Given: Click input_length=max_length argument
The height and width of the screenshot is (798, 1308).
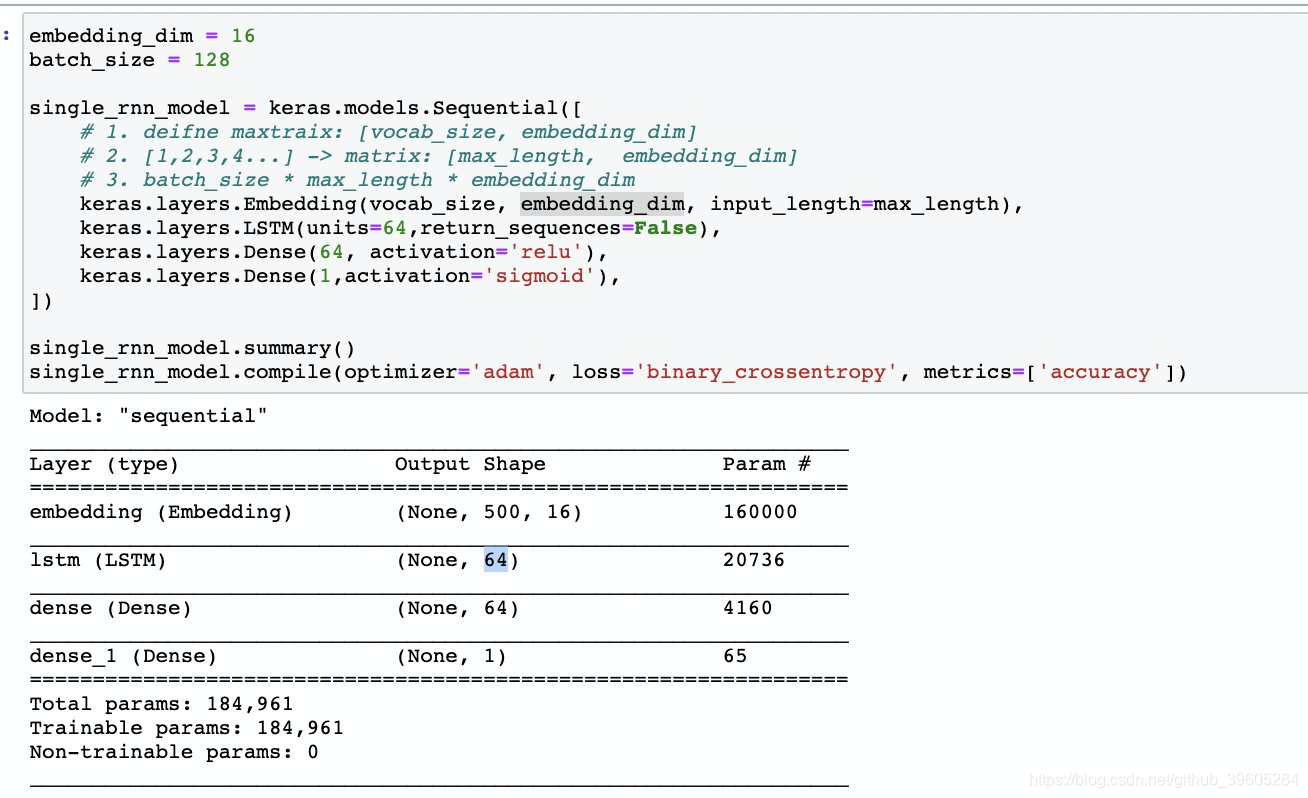Looking at the screenshot, I should click(x=854, y=204).
